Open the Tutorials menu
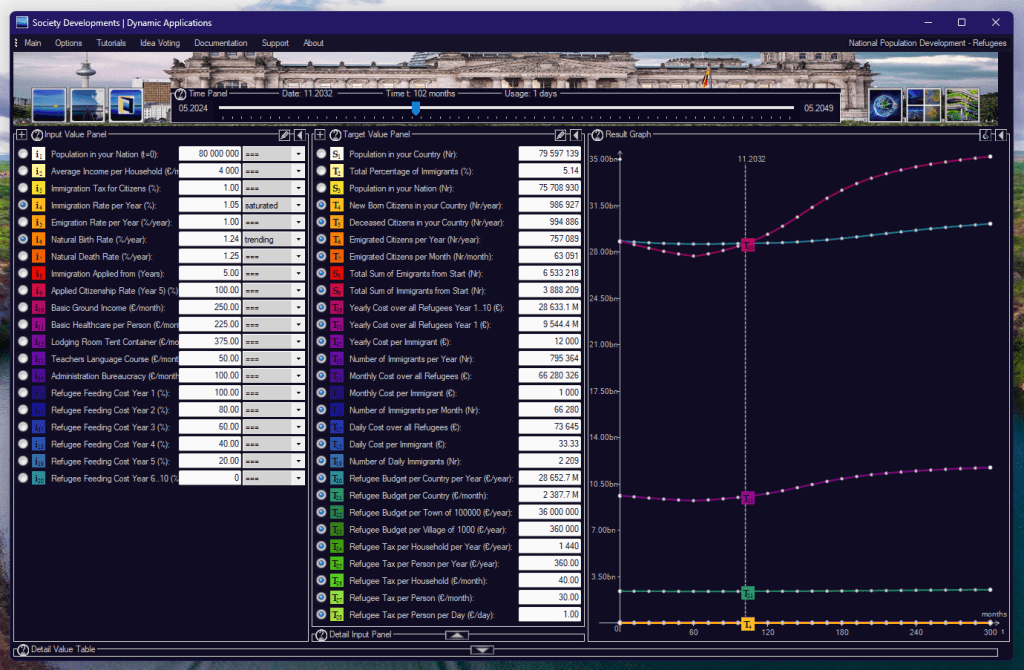Image resolution: width=1024 pixels, height=670 pixels. pos(111,43)
